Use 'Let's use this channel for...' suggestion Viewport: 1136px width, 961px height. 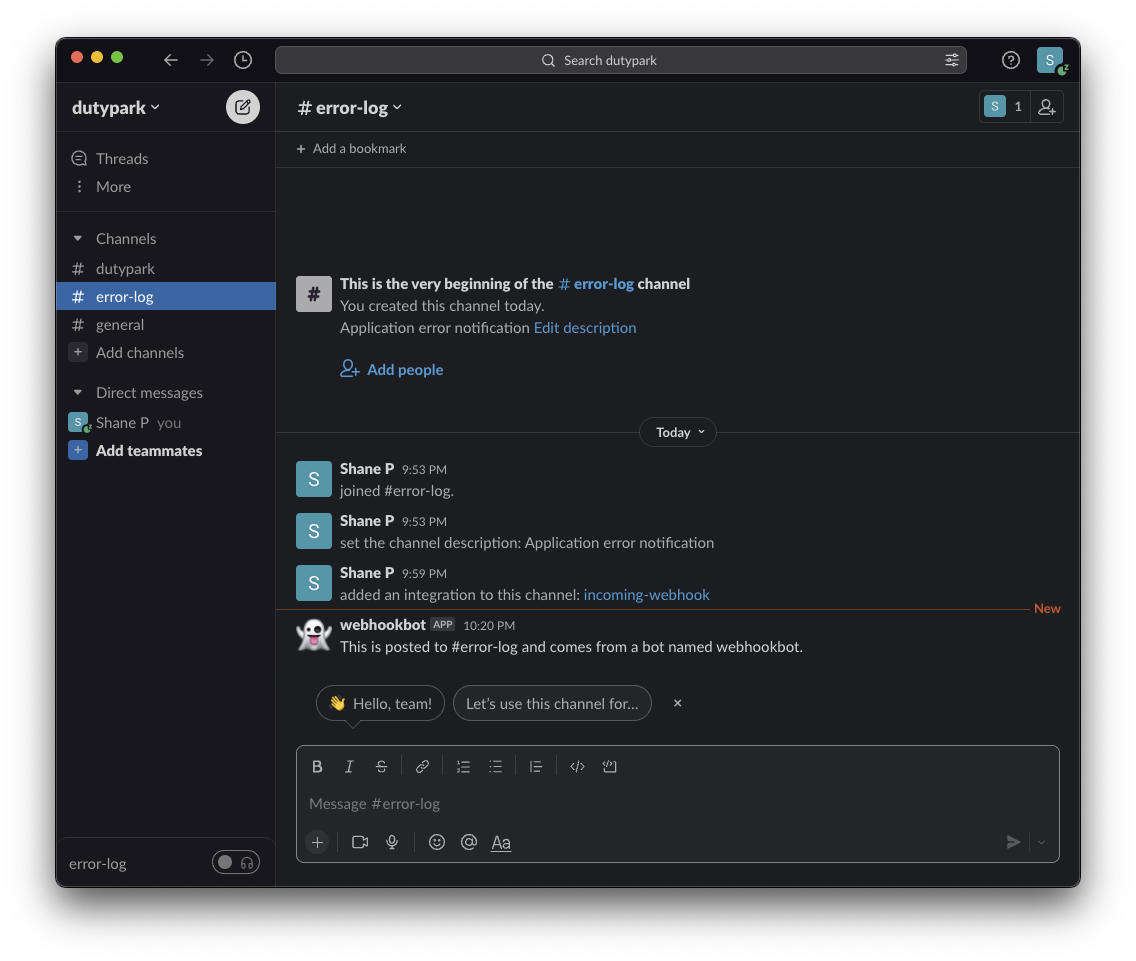click(x=552, y=703)
